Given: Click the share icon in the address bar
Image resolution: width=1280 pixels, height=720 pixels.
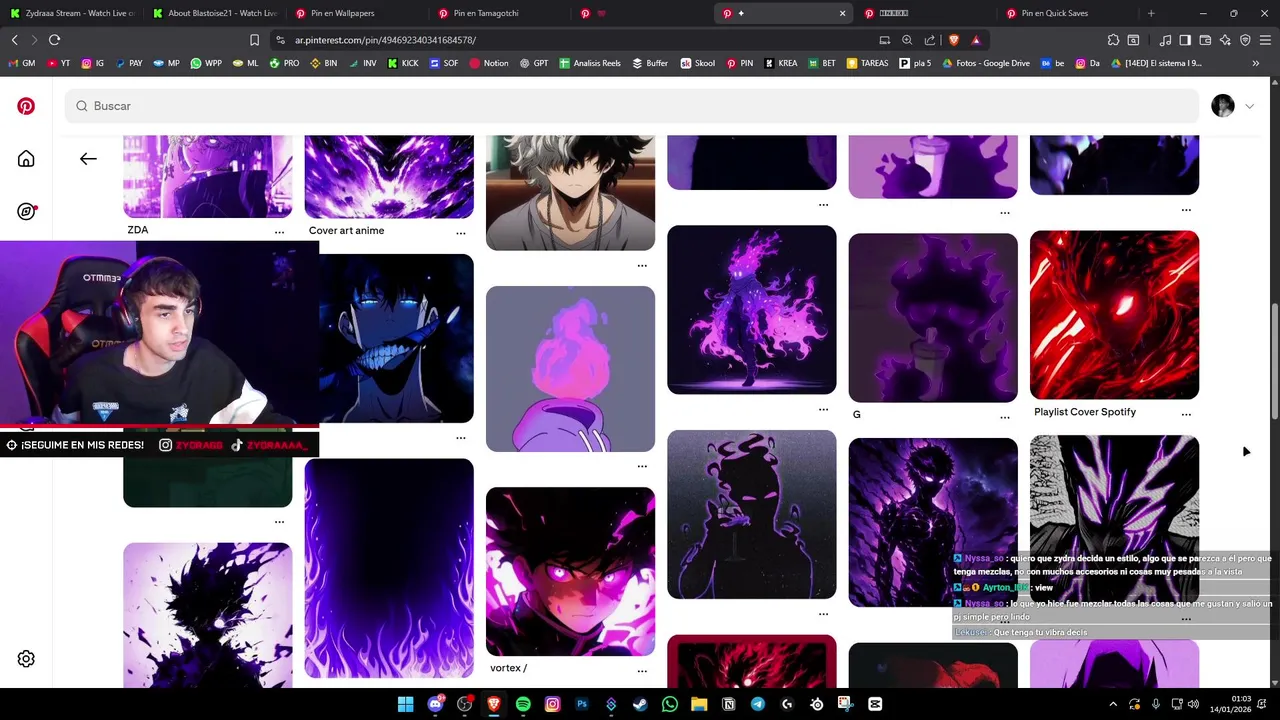Looking at the screenshot, I should (930, 40).
